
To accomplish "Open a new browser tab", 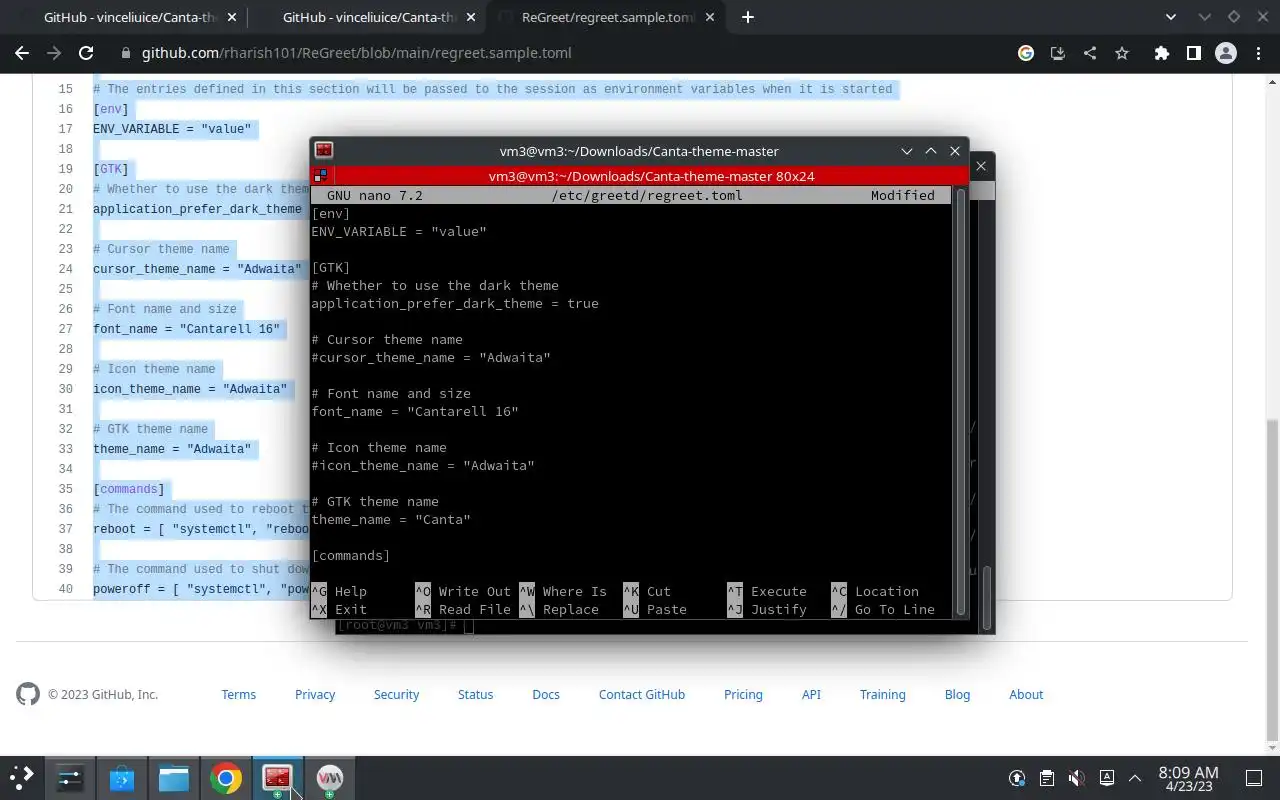I will tap(748, 17).
